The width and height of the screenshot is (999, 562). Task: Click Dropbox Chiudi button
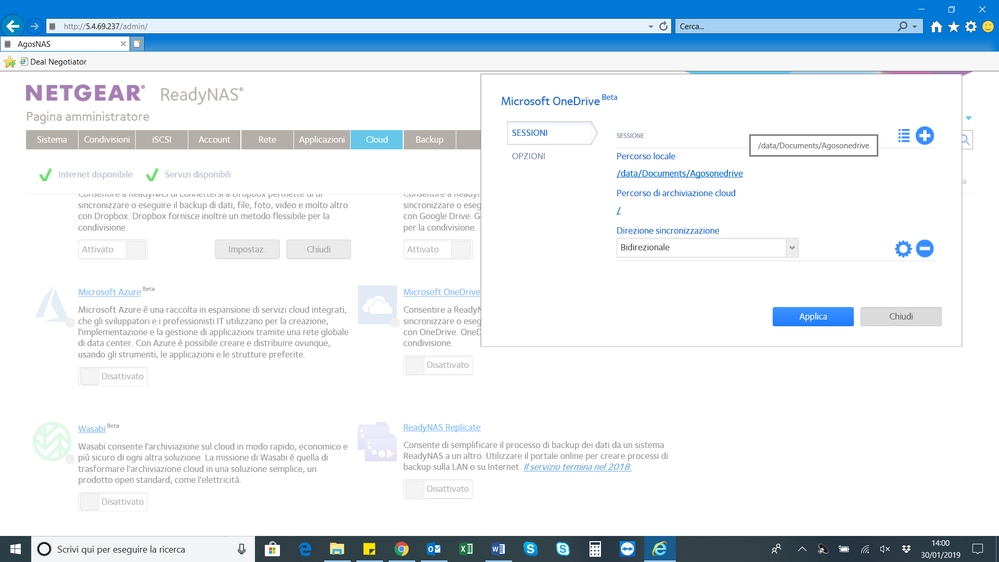[x=319, y=249]
